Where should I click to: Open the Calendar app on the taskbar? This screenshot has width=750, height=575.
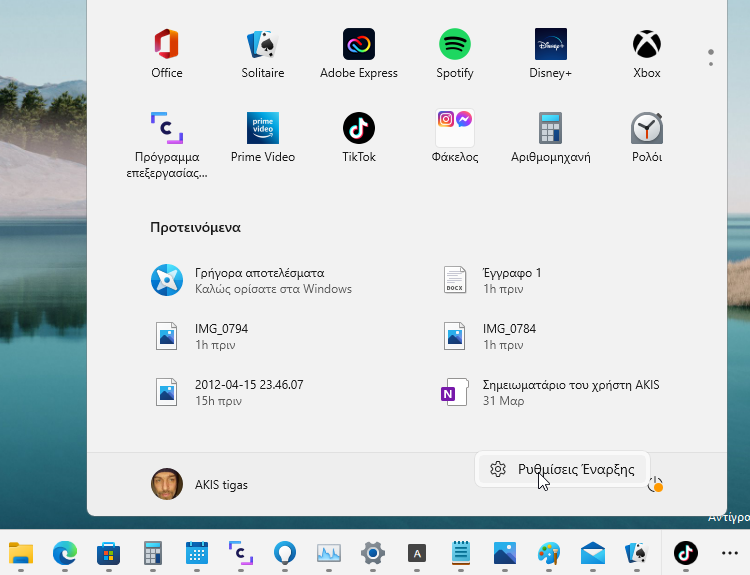[x=197, y=553]
